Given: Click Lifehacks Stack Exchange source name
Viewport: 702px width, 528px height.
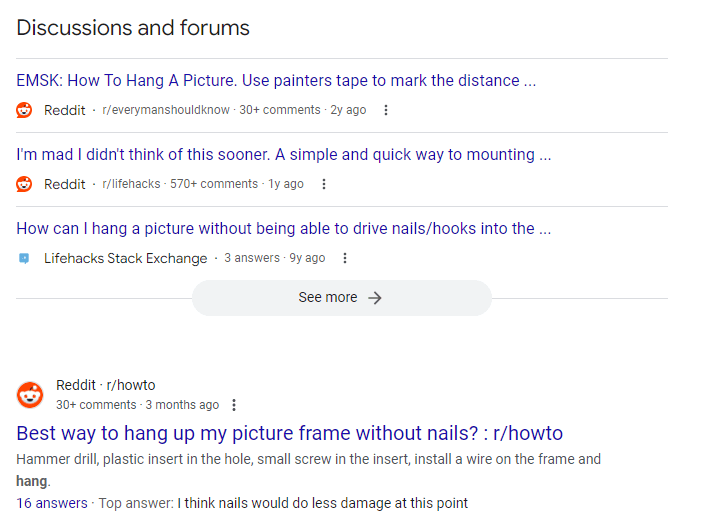Looking at the screenshot, I should pos(125,258).
